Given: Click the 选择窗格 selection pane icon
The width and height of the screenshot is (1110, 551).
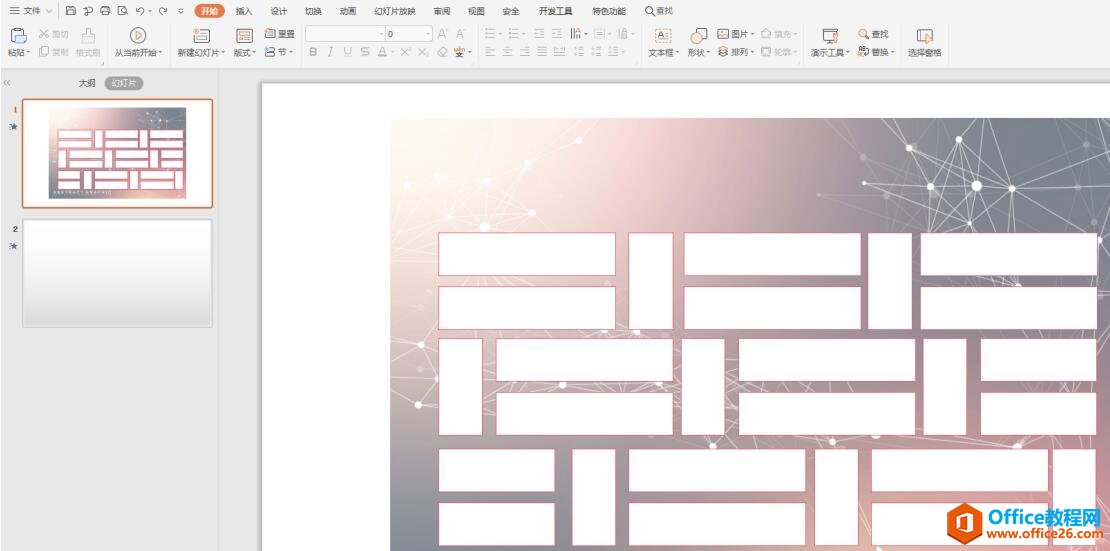Looking at the screenshot, I should point(924,36).
